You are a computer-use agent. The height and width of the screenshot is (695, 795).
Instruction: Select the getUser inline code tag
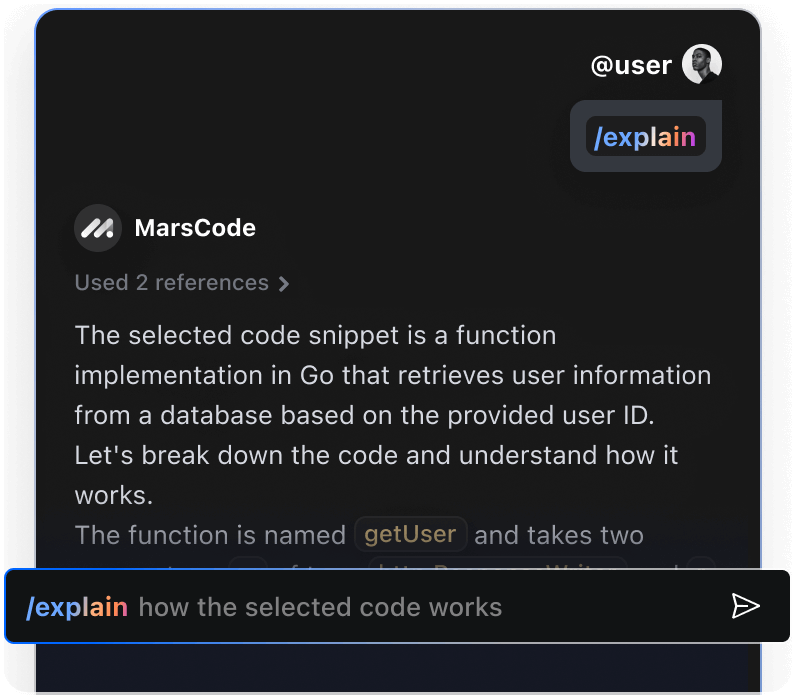[410, 534]
